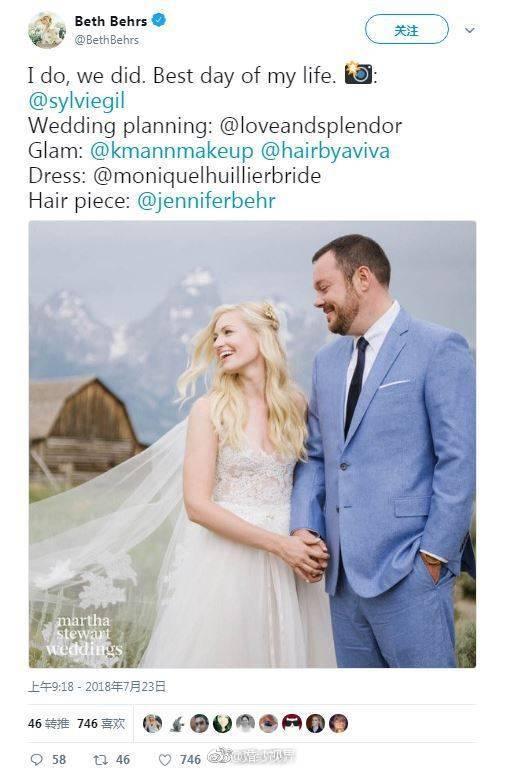Open the @kmannmakeup mention link
The height and width of the screenshot is (771, 506).
[x=172, y=150]
